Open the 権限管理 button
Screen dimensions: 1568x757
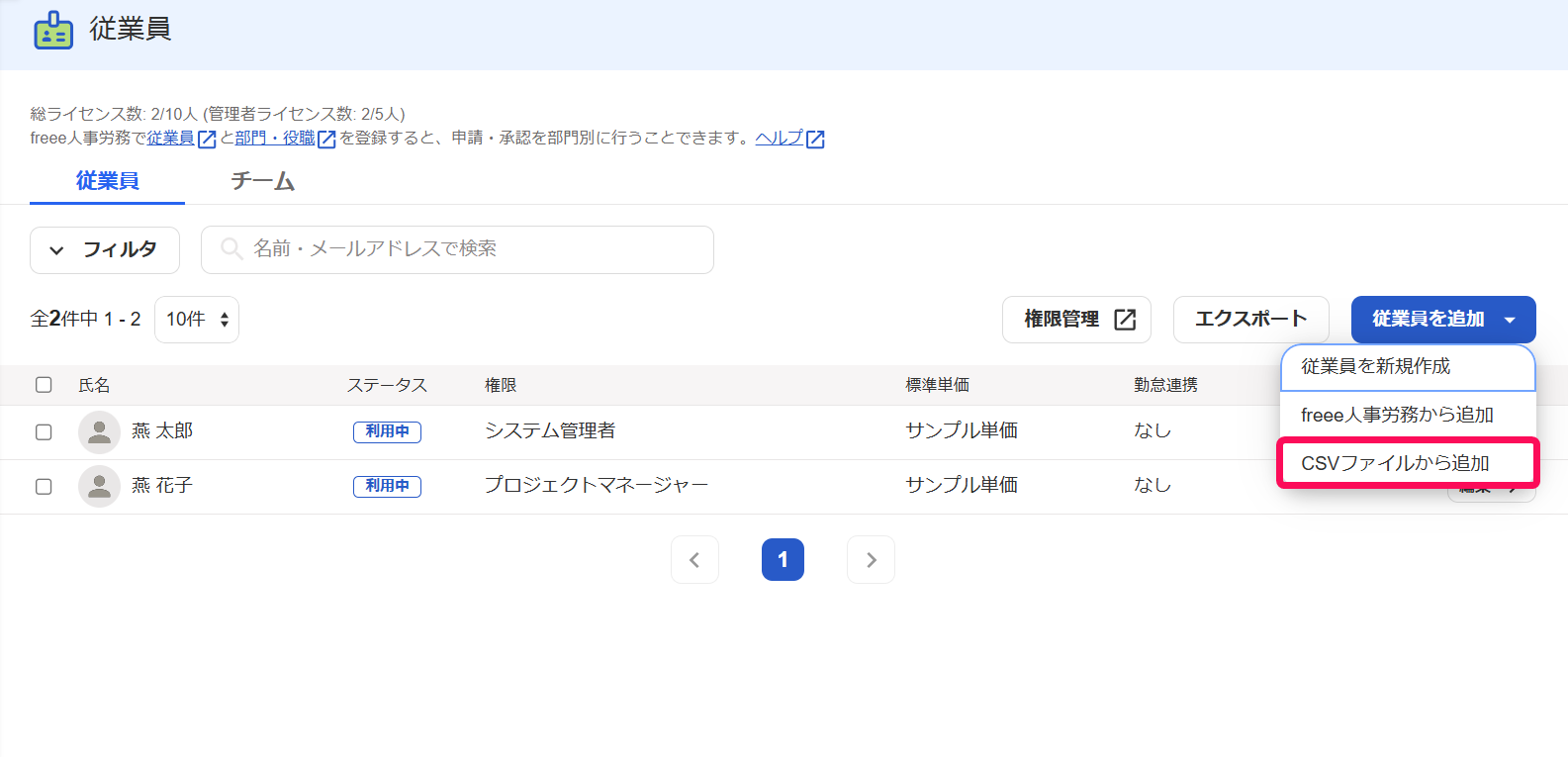1076,320
